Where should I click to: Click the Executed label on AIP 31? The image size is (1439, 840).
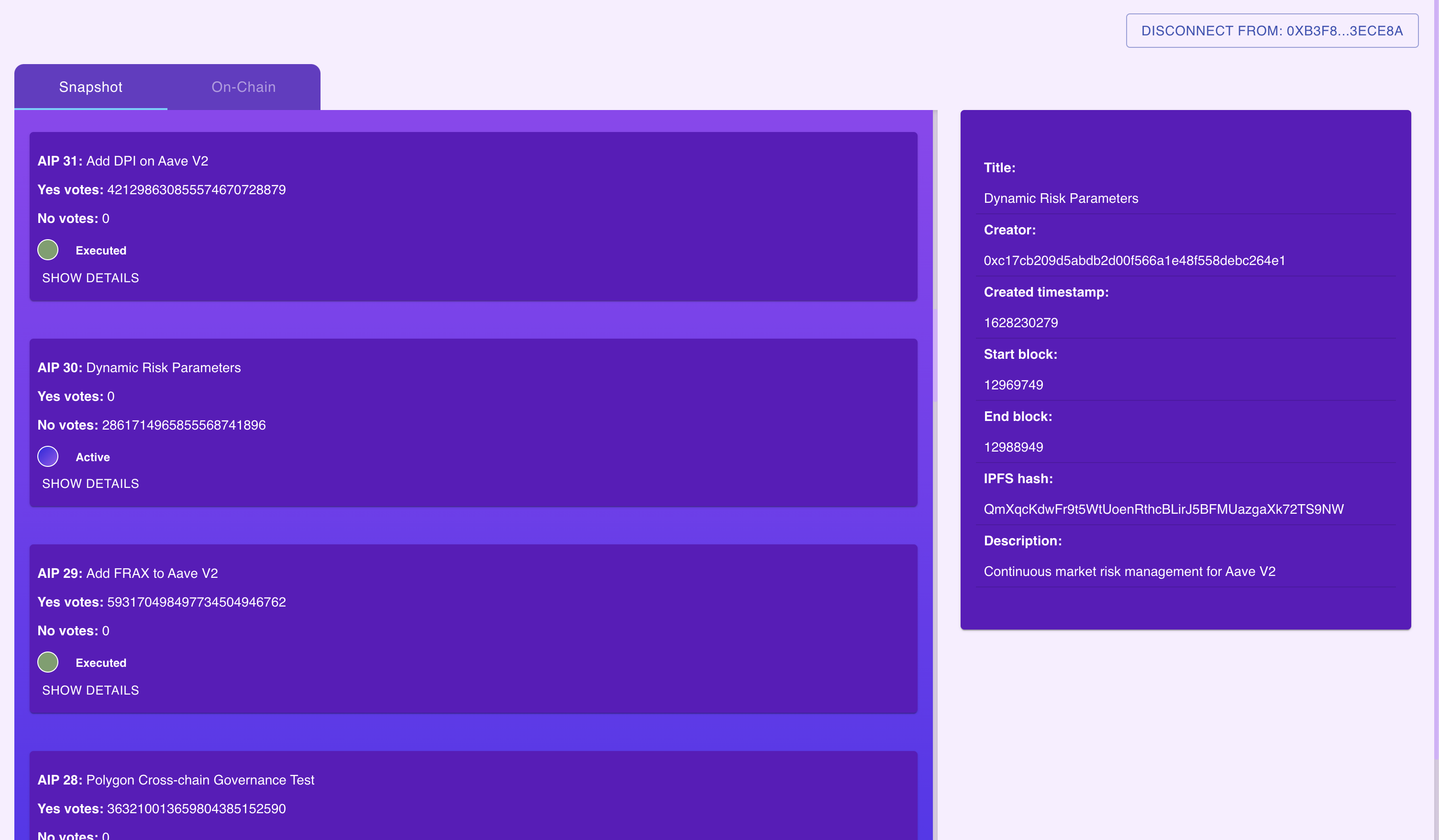tap(101, 251)
